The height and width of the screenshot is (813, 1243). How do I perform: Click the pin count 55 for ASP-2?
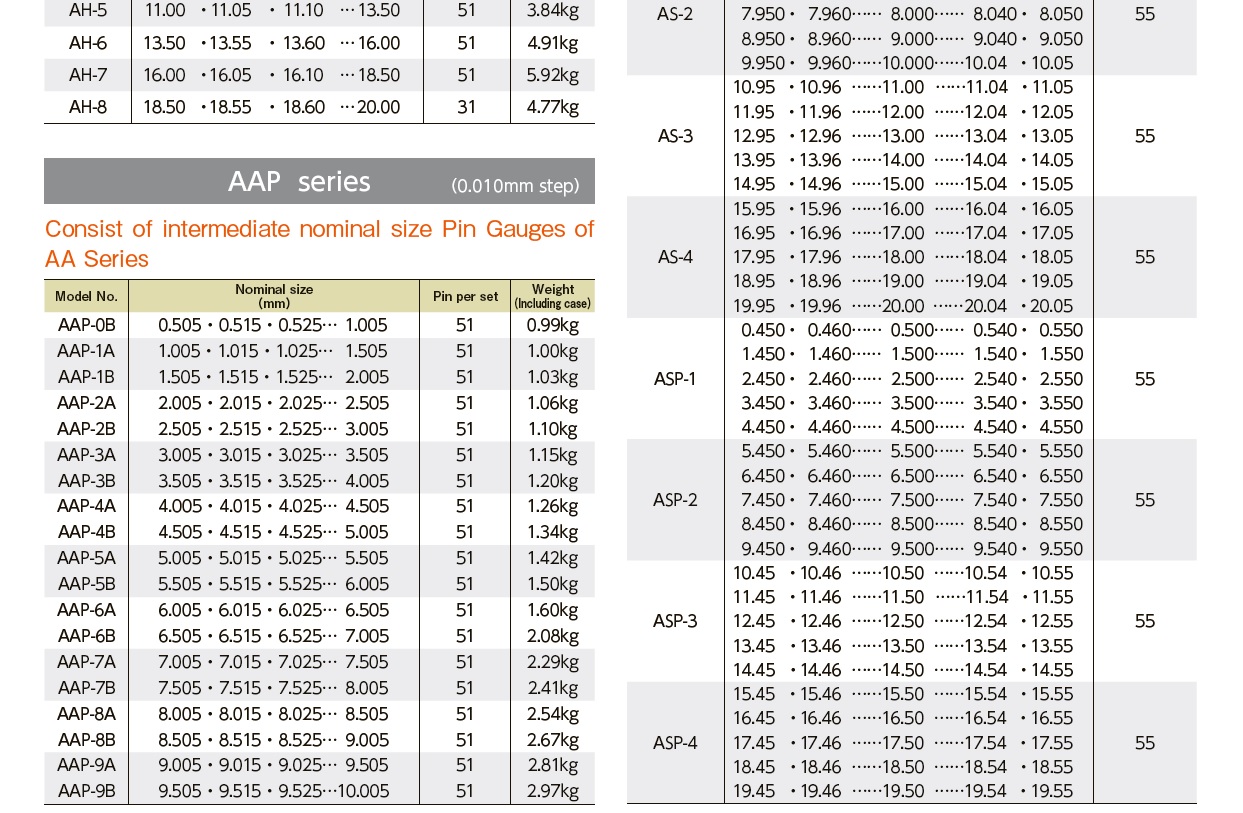pyautogui.click(x=1145, y=500)
